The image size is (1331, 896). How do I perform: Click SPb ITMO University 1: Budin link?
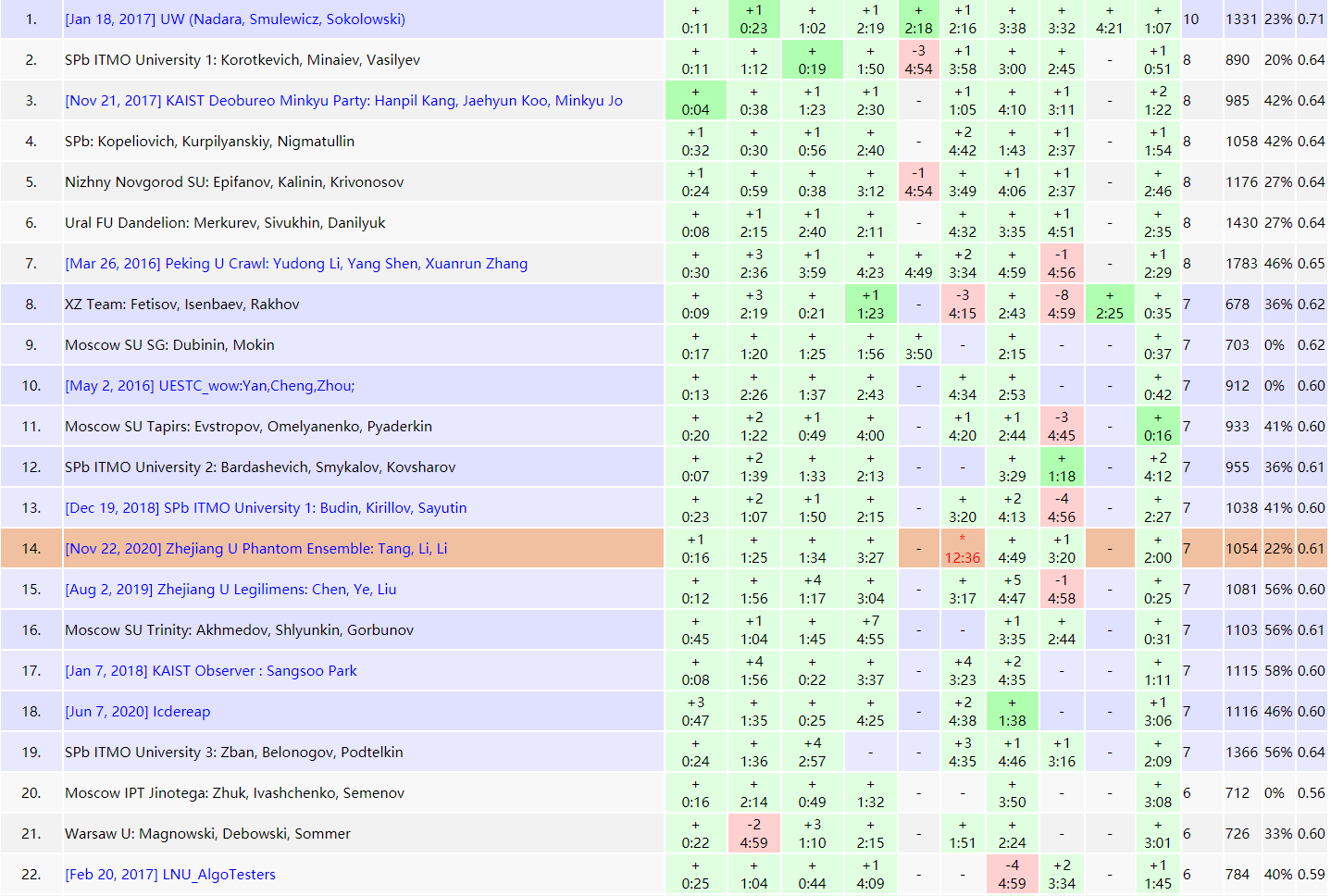click(266, 508)
